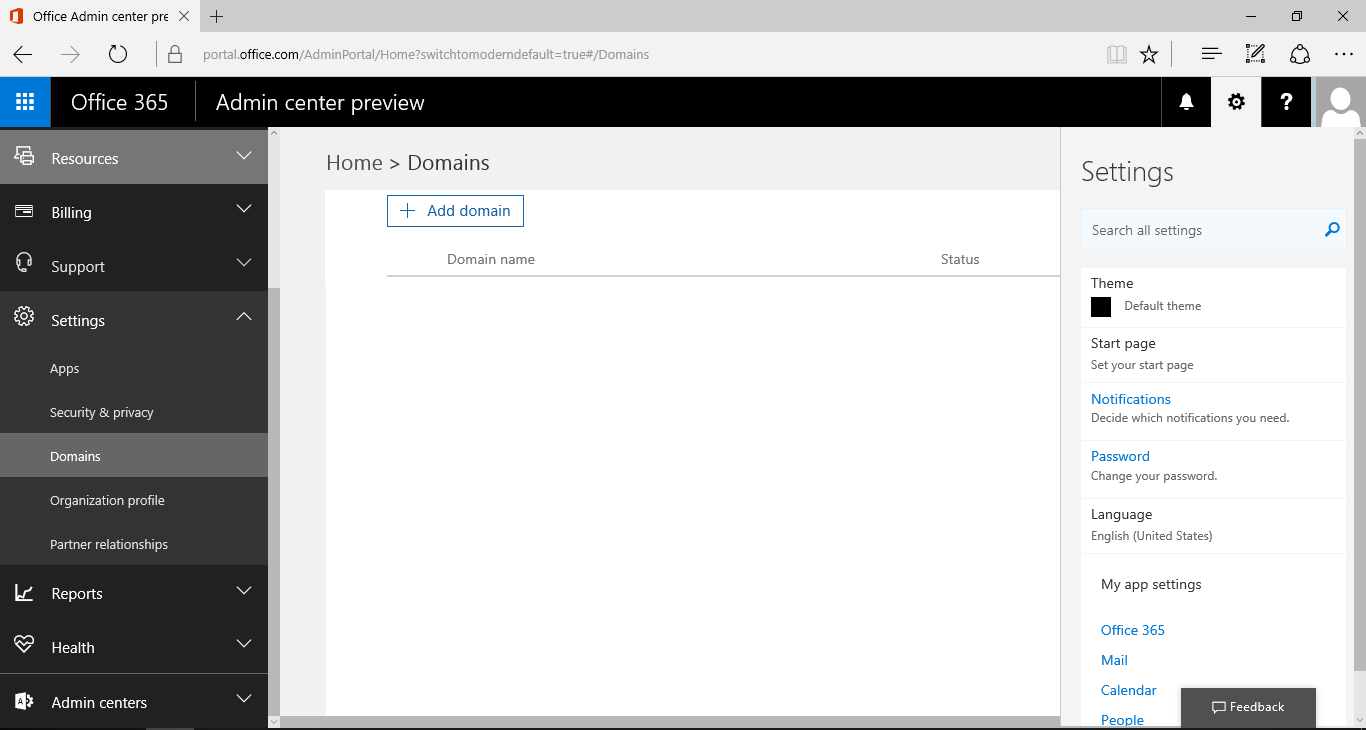Click the black Default theme swatch

click(1101, 307)
